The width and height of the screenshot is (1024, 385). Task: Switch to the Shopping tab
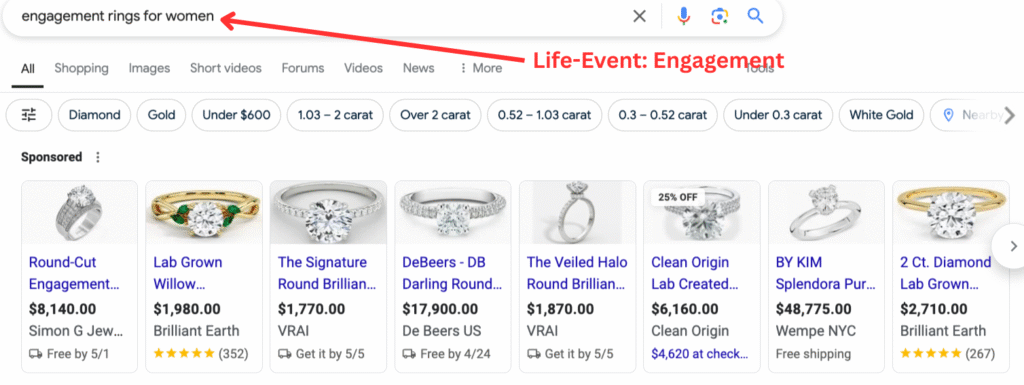[x=82, y=68]
